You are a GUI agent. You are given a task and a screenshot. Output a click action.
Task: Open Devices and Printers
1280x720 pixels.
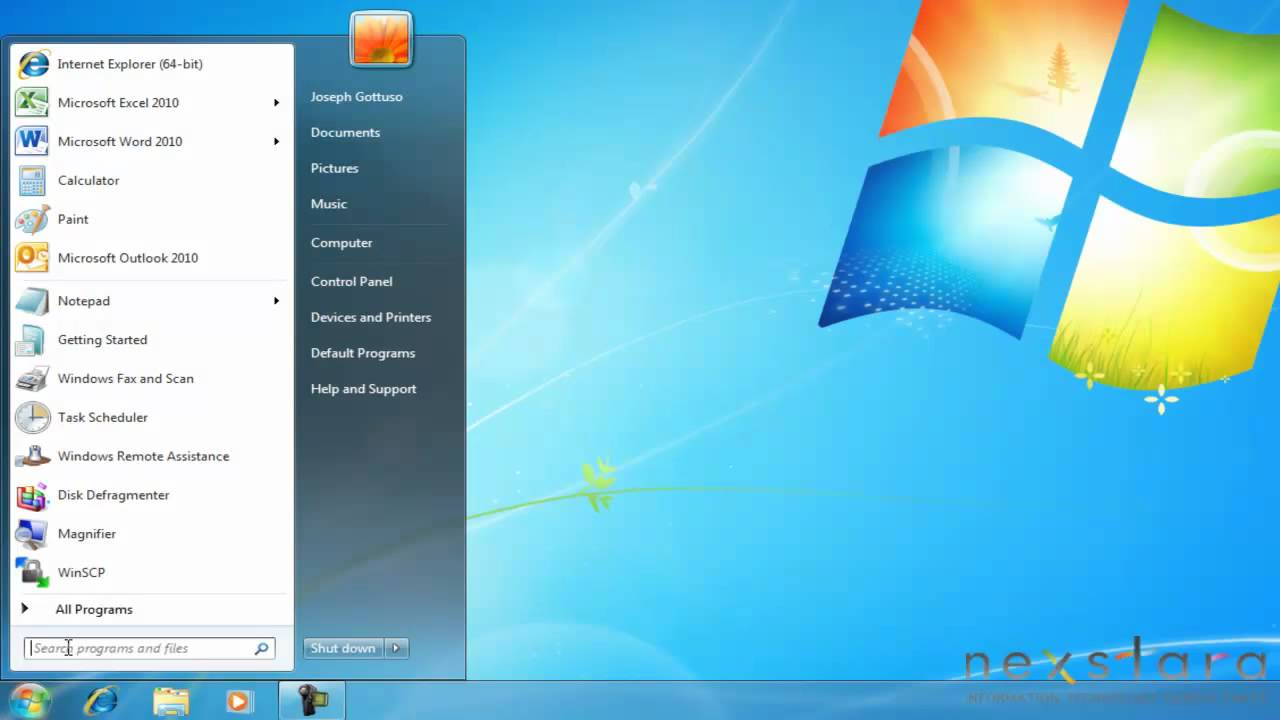[370, 318]
